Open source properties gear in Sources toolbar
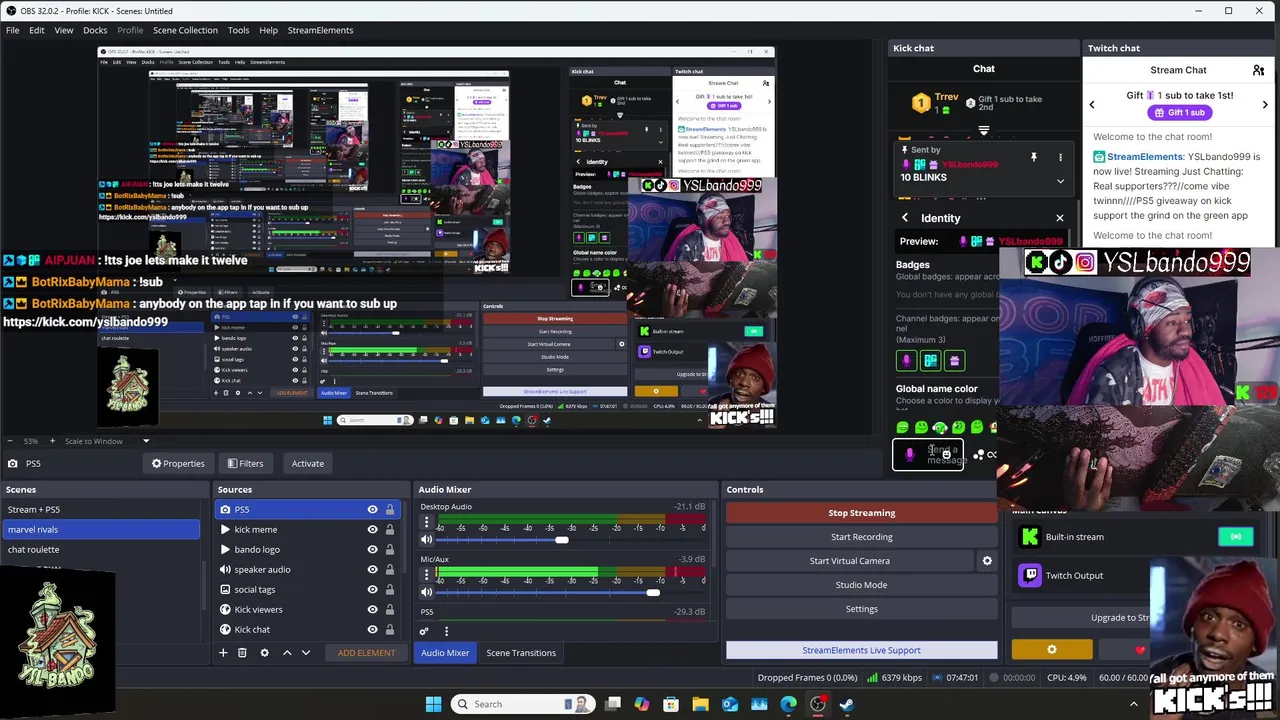 point(264,653)
